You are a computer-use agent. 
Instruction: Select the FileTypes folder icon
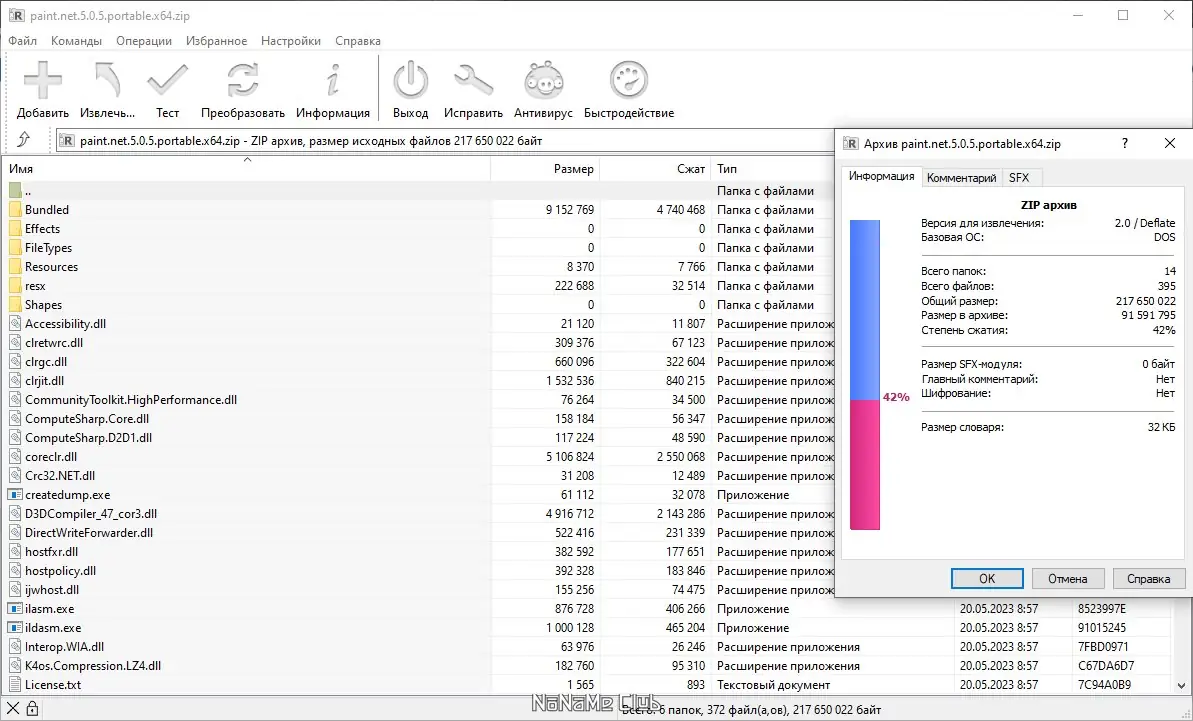14,248
